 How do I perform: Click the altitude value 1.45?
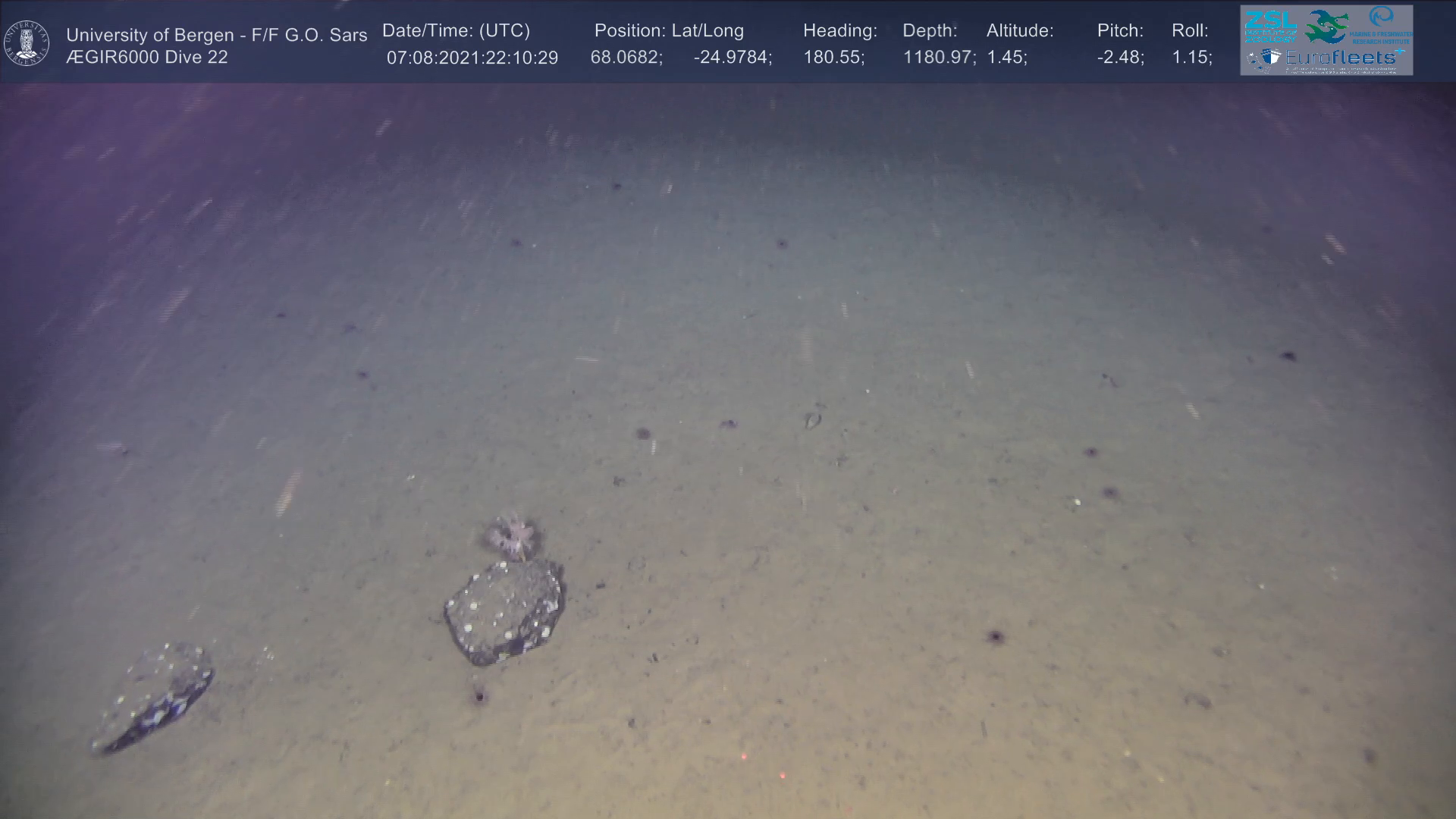[1006, 58]
